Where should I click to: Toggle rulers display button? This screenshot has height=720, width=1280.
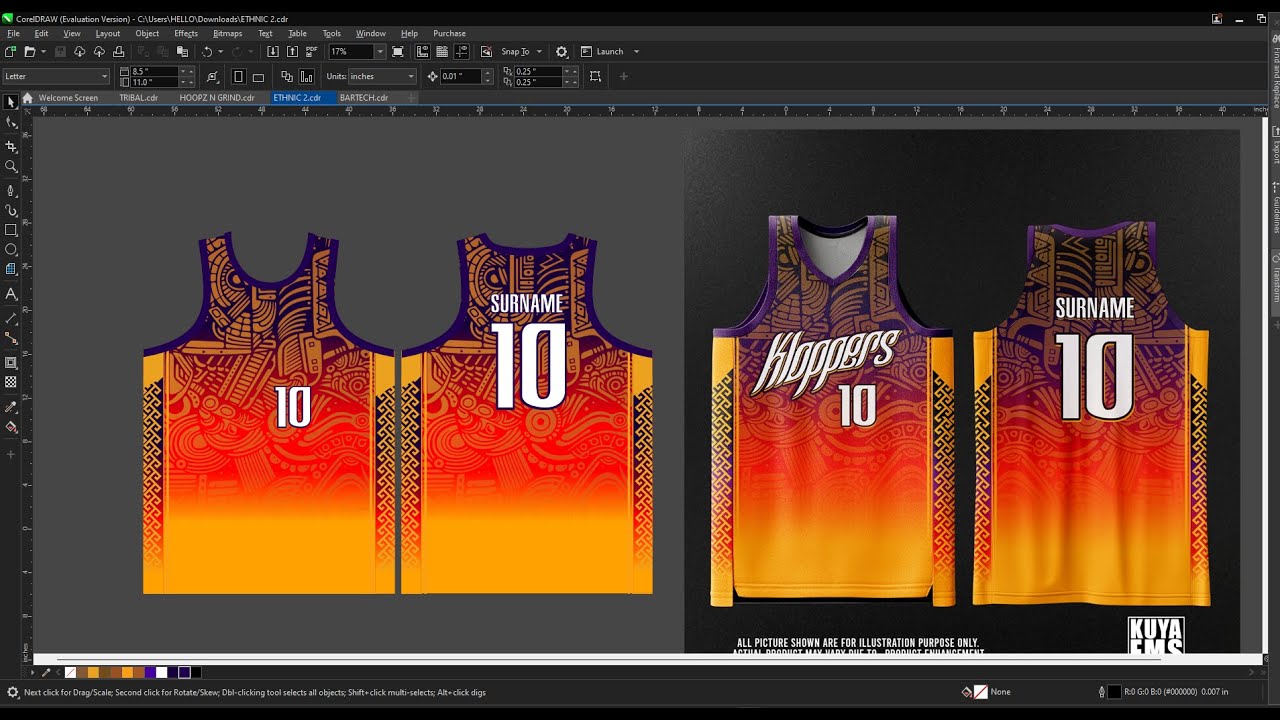[x=422, y=51]
